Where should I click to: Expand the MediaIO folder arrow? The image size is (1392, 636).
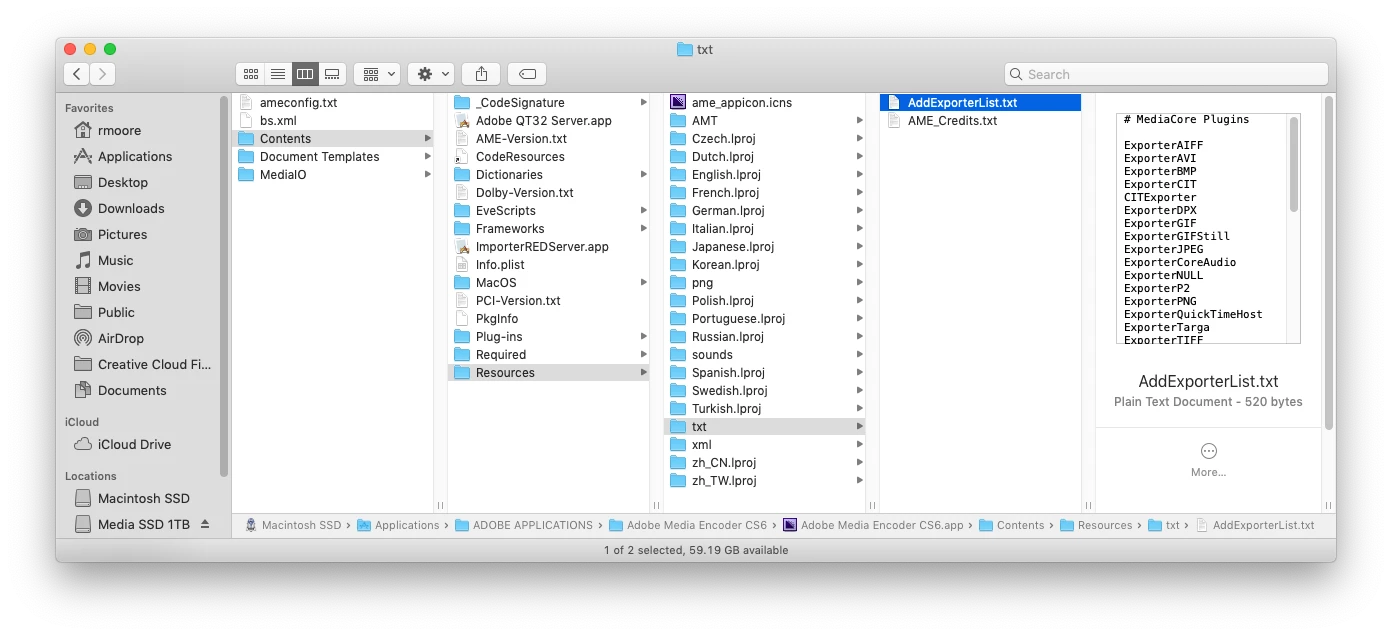(x=427, y=174)
